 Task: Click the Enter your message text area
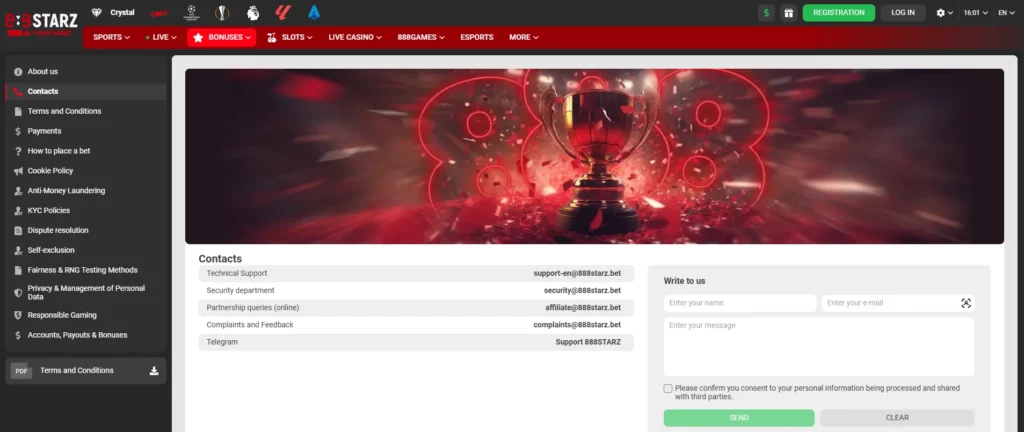819,347
